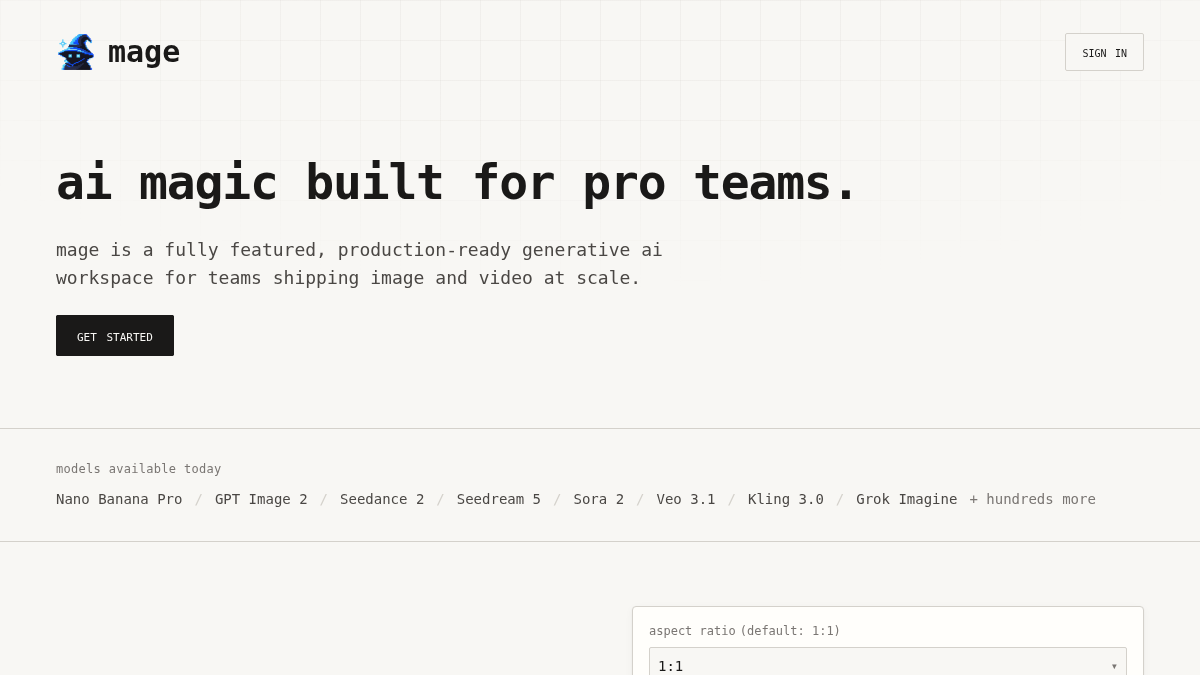This screenshot has width=1200, height=675.
Task: Select the Nano Banana Pro model name
Action: pyautogui.click(x=119, y=499)
